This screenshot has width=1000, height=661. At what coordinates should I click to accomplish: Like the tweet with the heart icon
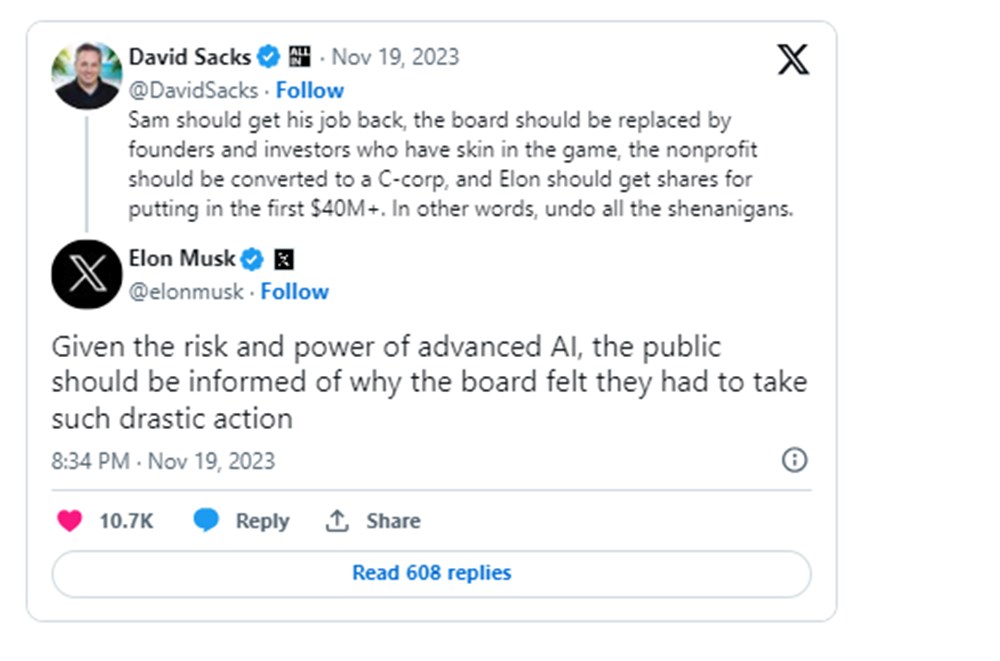(68, 520)
